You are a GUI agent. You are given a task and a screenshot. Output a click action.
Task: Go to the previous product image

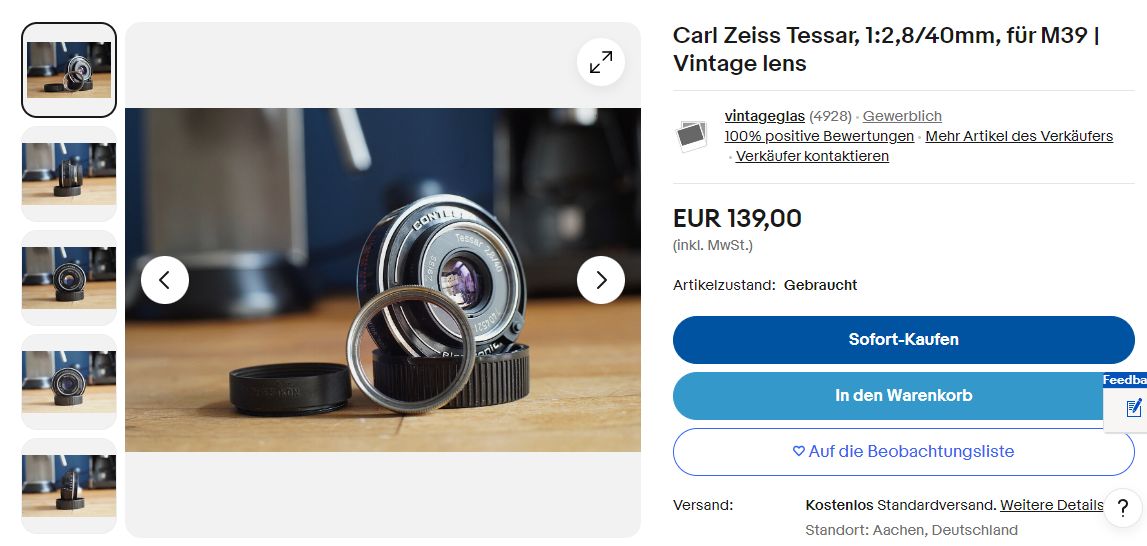pyautogui.click(x=165, y=280)
